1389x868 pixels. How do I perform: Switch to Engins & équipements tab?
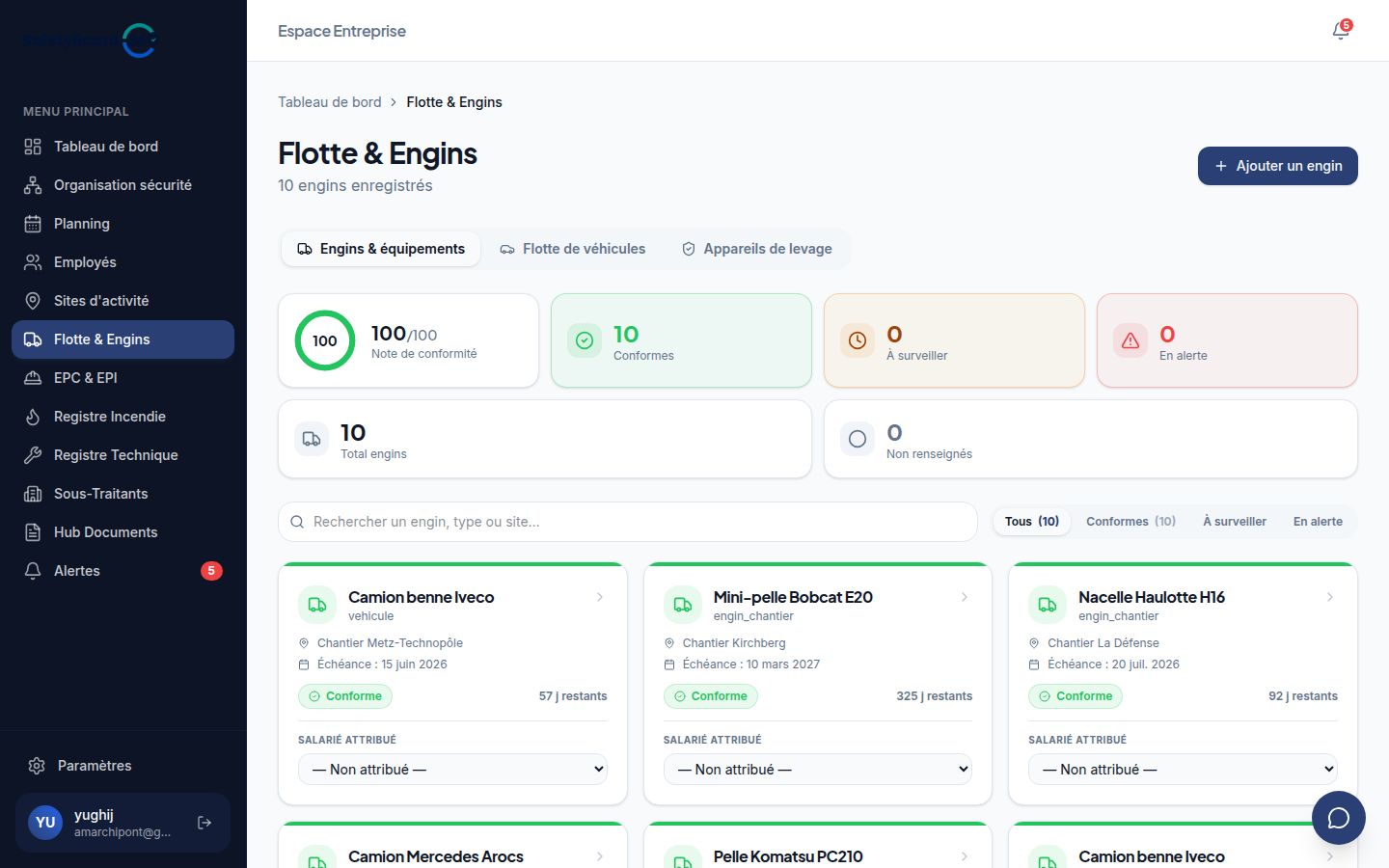(381, 249)
